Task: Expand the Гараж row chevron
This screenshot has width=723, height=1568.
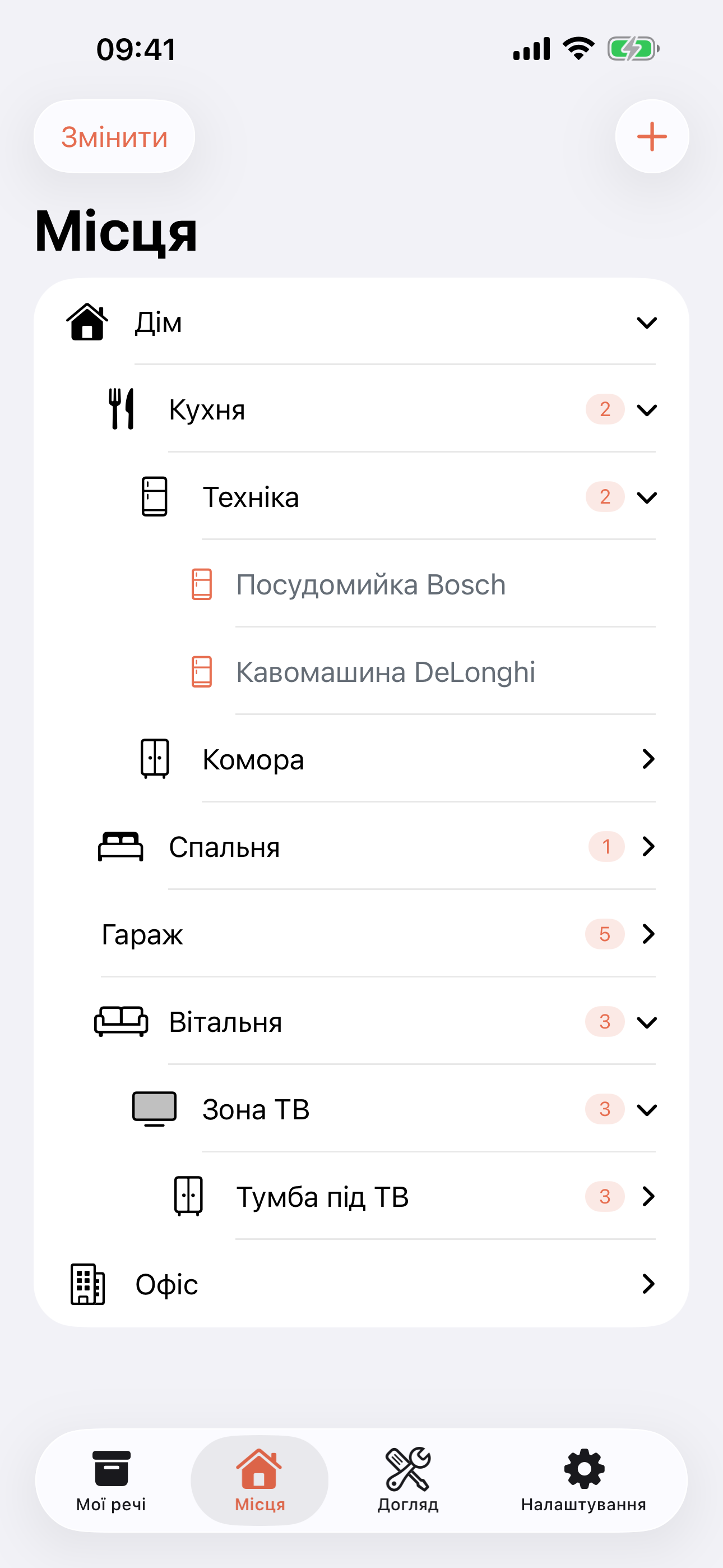Action: click(x=648, y=934)
